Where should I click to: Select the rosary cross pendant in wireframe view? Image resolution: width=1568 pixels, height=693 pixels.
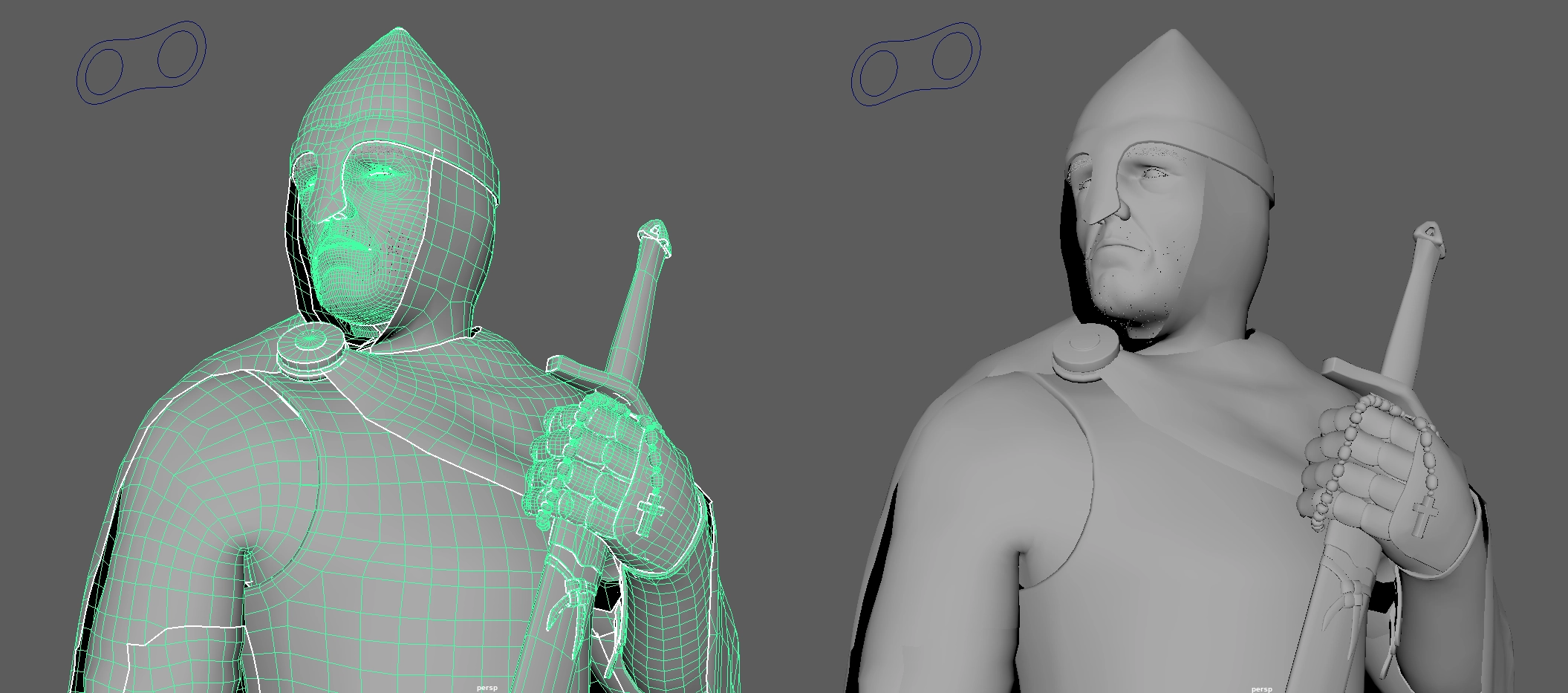(648, 514)
